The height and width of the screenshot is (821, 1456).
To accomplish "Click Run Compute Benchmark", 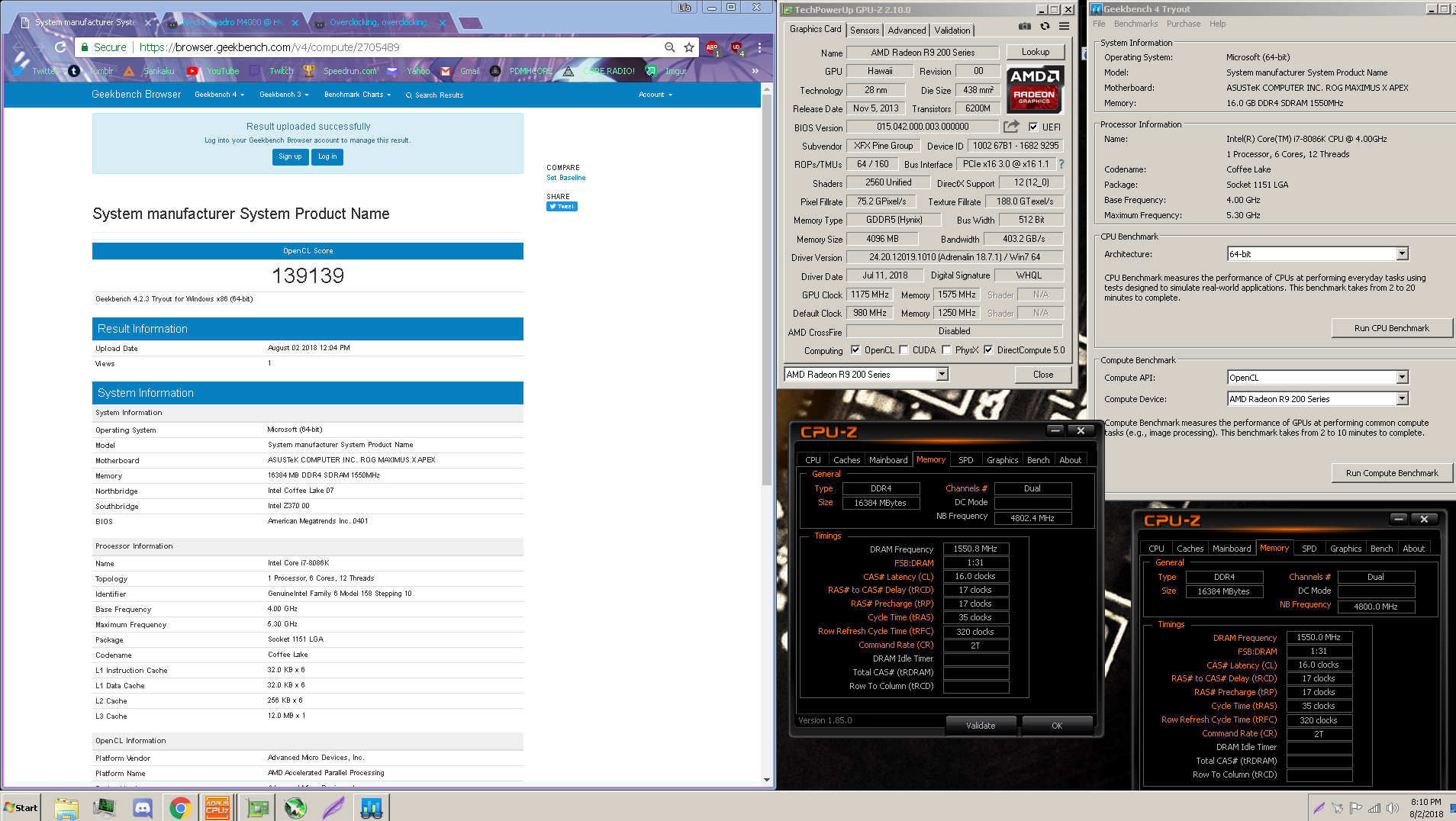I will coord(1391,473).
